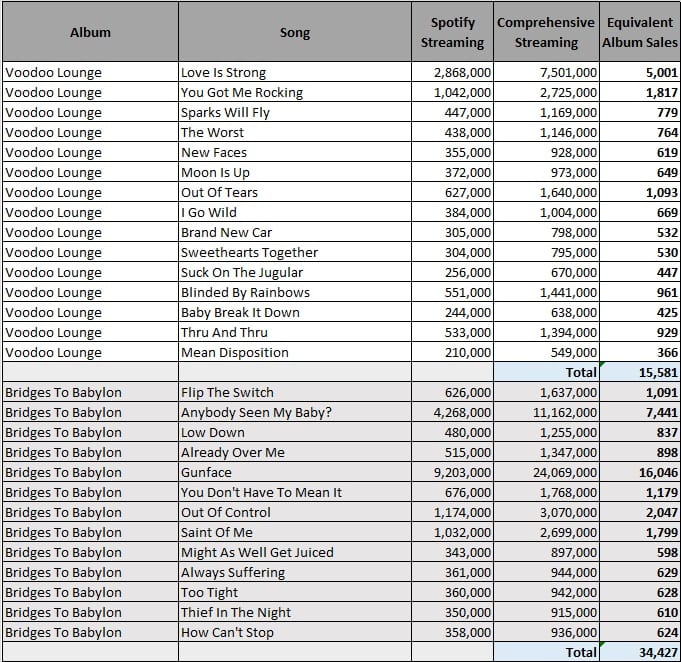Screen dimensions: 681x662
Task: Select the Moon Is Up cell
Action: tap(295, 172)
